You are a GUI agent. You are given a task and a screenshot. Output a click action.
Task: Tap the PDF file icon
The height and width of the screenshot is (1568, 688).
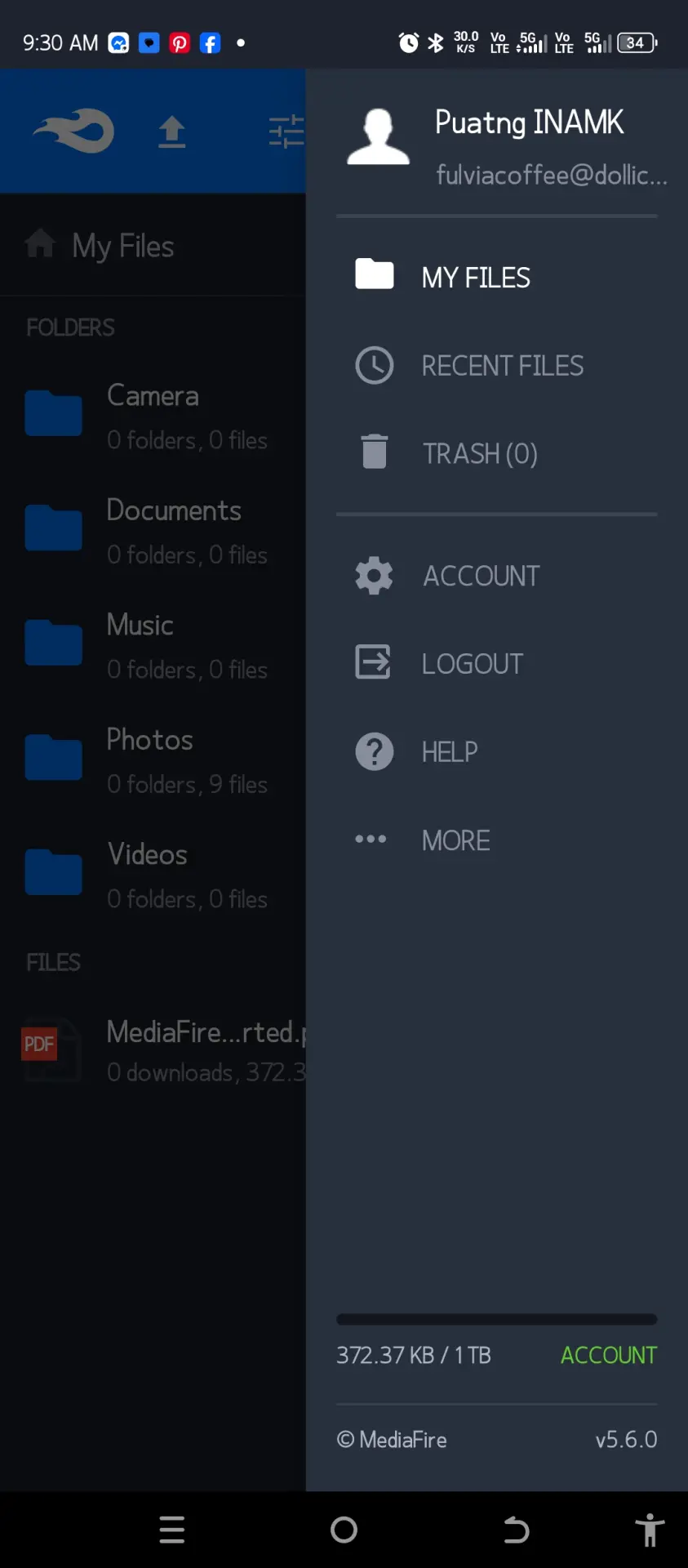coord(51,1049)
